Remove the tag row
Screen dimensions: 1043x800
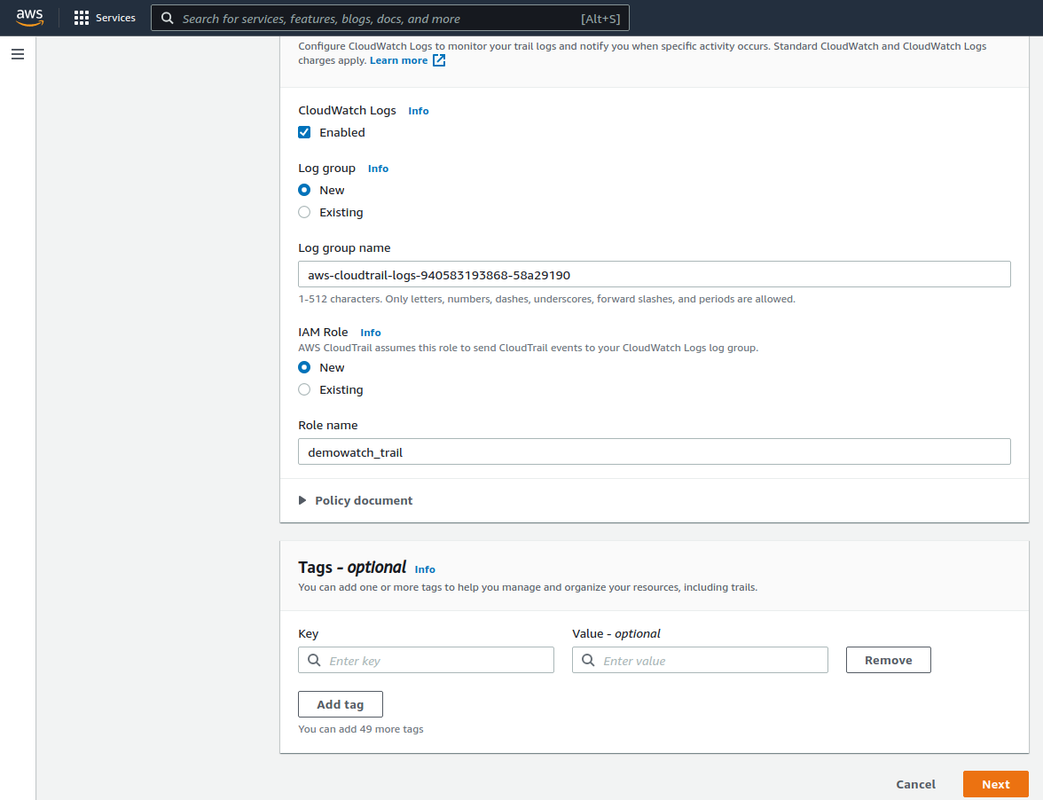click(888, 660)
